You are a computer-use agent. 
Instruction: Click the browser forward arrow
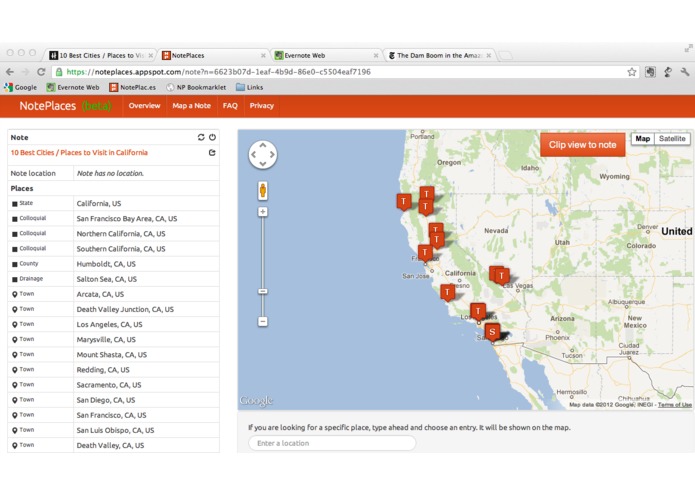25,72
